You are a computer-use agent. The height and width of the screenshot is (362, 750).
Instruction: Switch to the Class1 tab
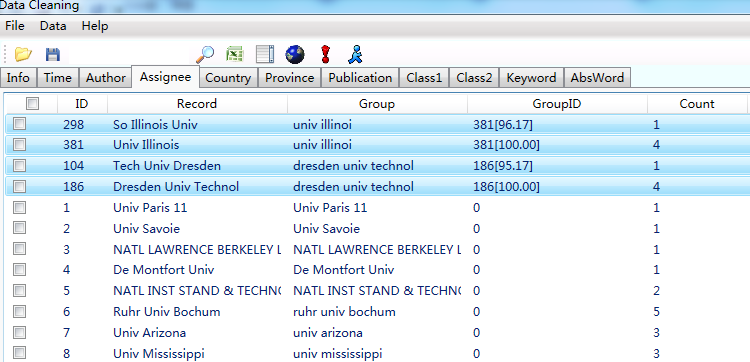[x=424, y=77]
